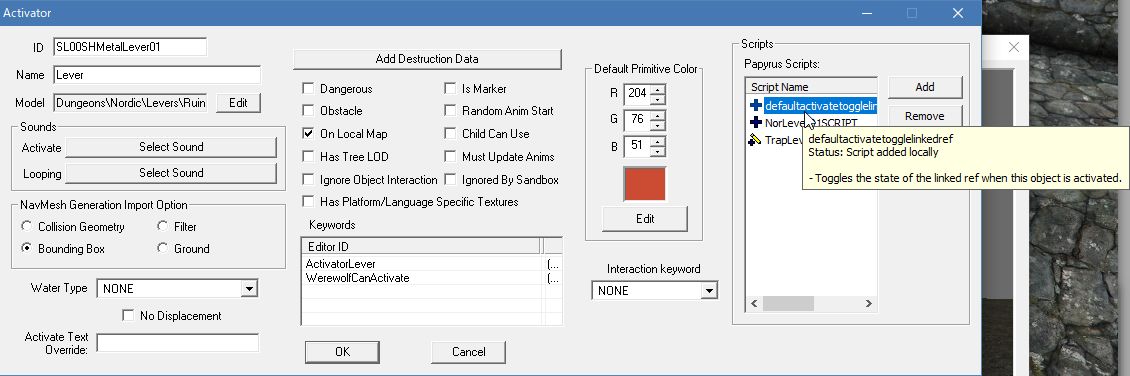Click scripts list left scroll arrow
Image resolution: width=1130 pixels, height=376 pixels.
tap(755, 304)
